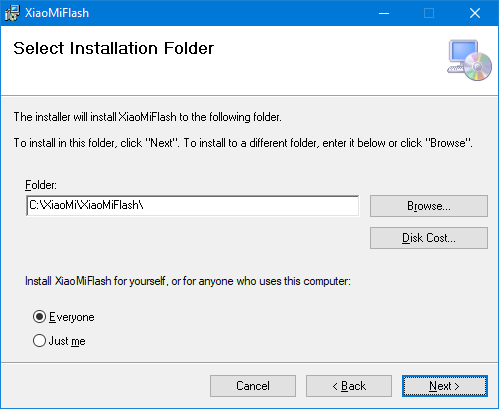
Task: Click the XiaoMiFlash installer icon in title bar
Action: click(x=12, y=13)
